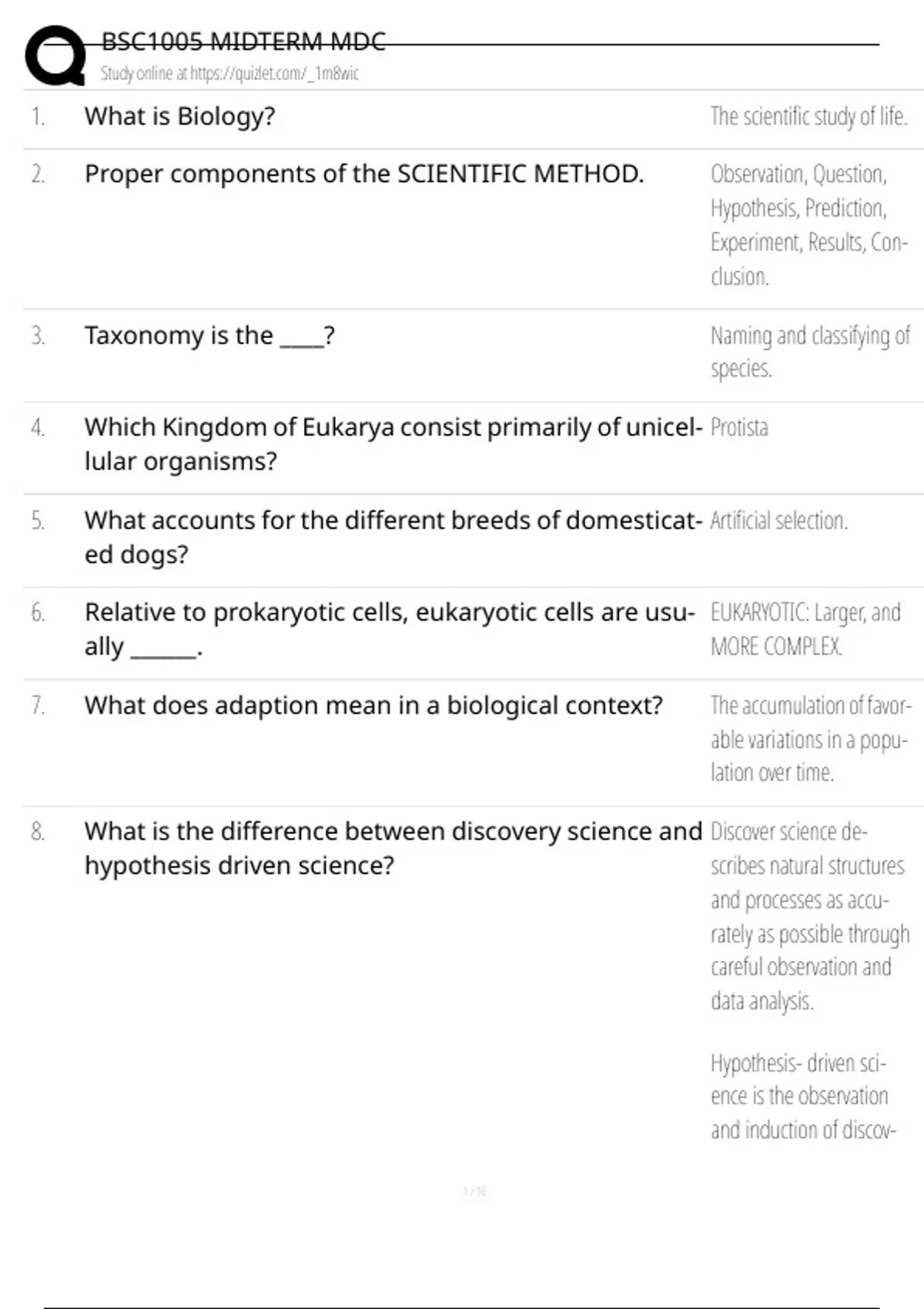924x1309 pixels.
Task: Select the domesticated dogs breeds question
Action: tap(393, 537)
